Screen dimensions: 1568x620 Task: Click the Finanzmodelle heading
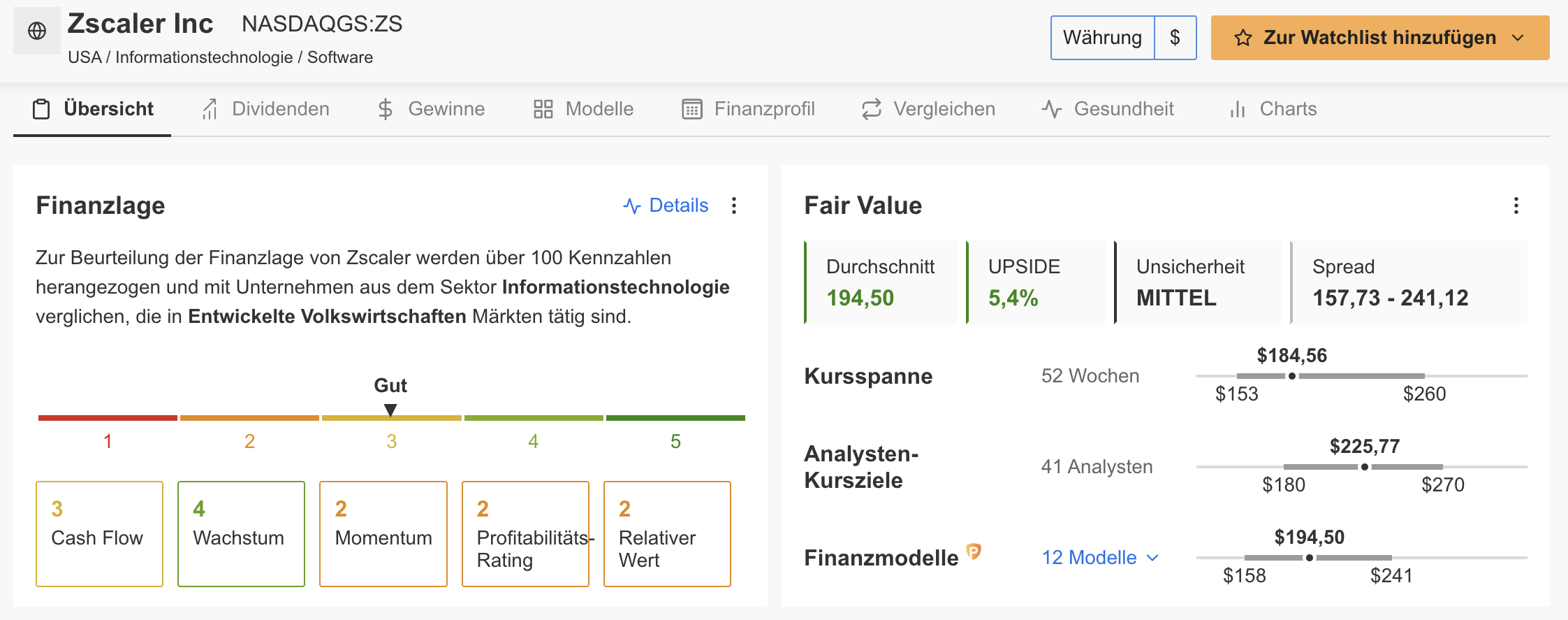(881, 558)
